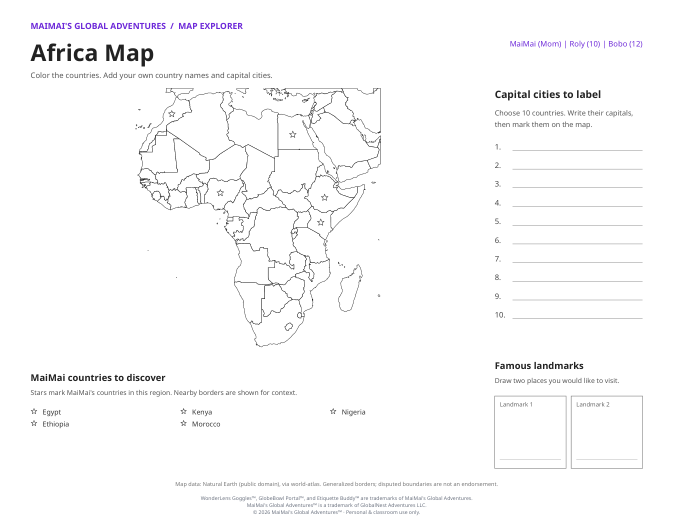Click the '© 2026 MaiMai's Global Adventures' line

point(337,512)
